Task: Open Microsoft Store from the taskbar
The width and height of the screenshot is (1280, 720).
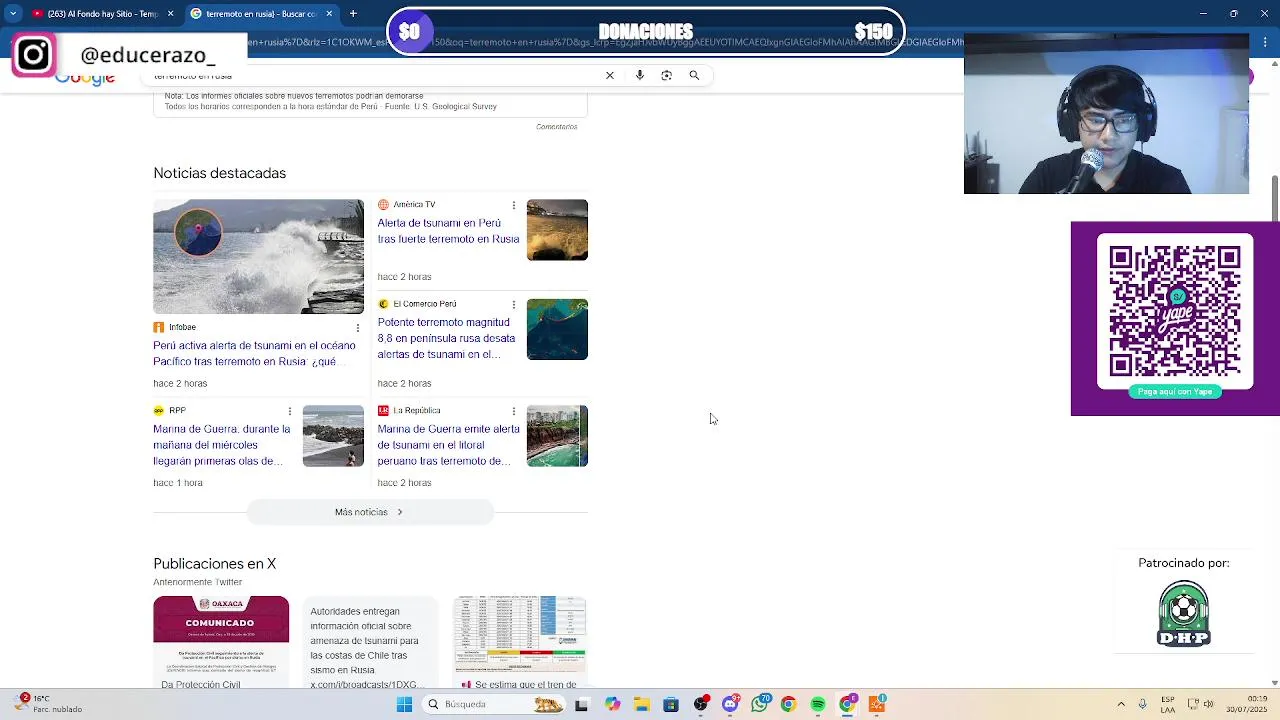Action: pos(671,704)
